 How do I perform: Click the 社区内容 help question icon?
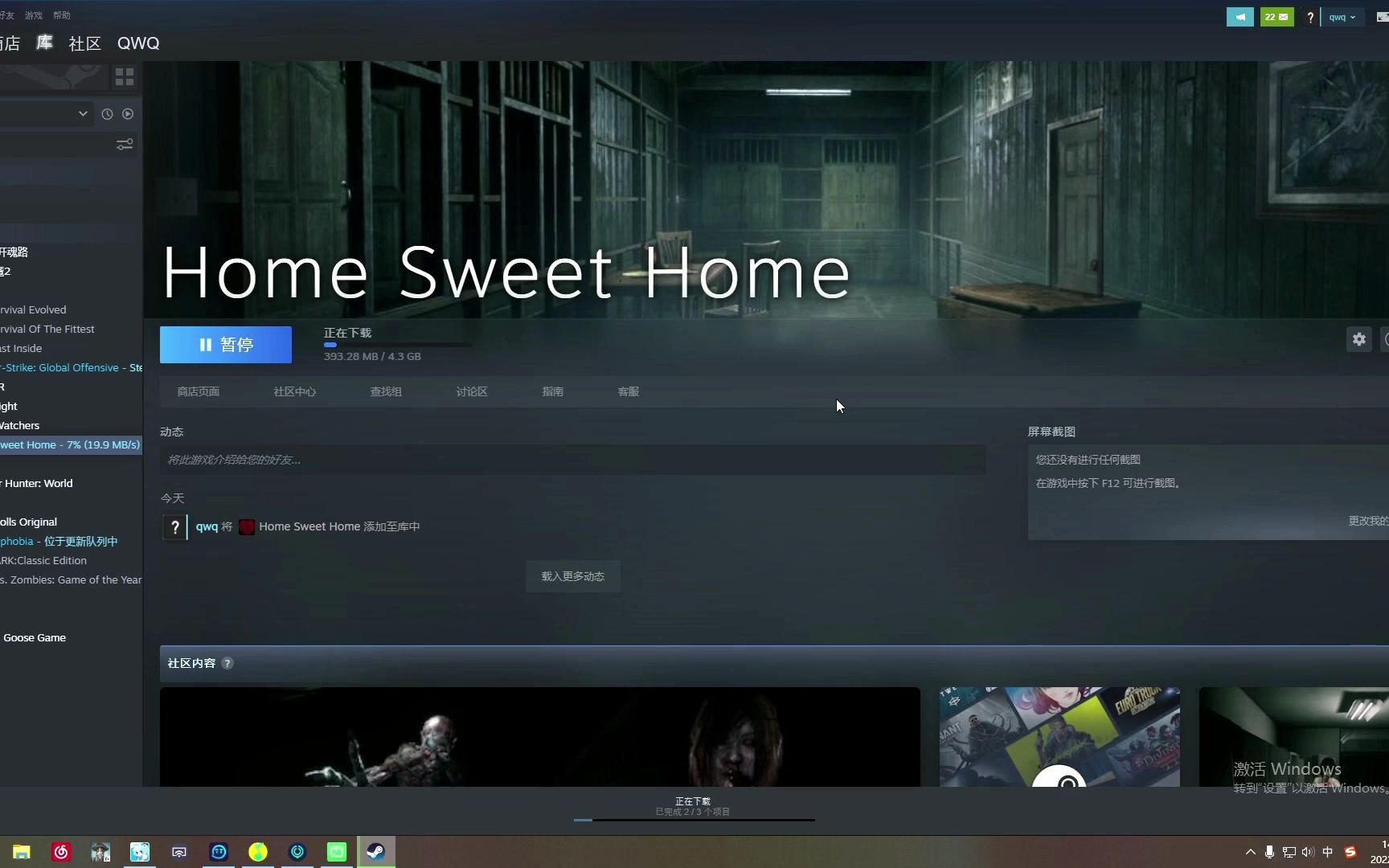click(x=227, y=663)
